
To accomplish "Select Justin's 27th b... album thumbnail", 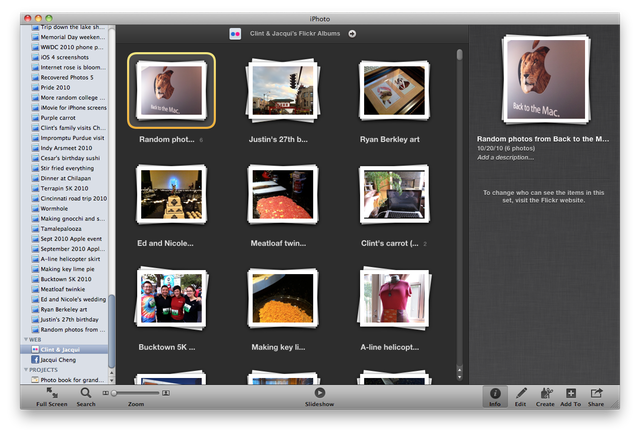I will 283,91.
